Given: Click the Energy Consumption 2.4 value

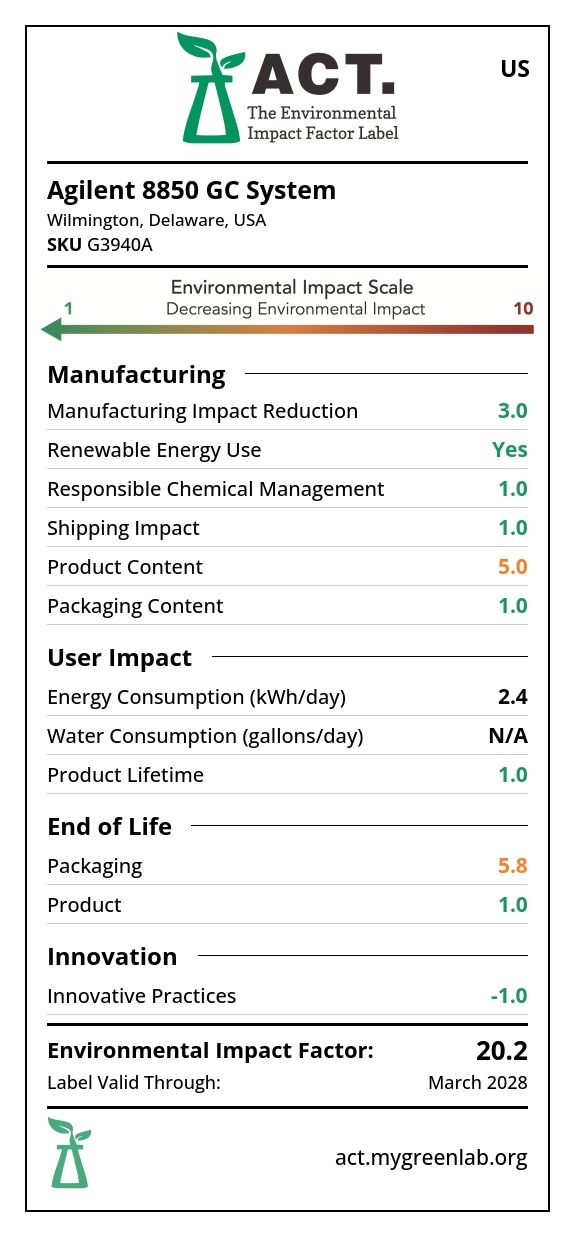Looking at the screenshot, I should tap(514, 697).
